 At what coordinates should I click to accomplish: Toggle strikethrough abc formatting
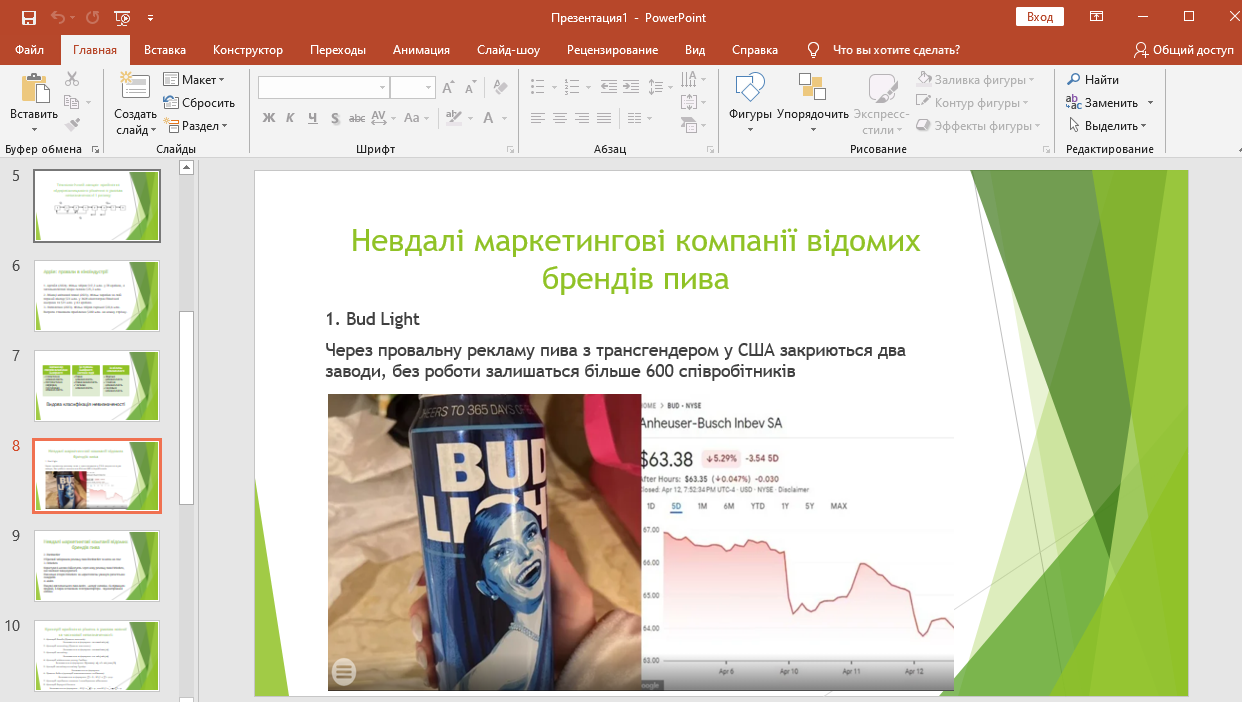coord(356,118)
